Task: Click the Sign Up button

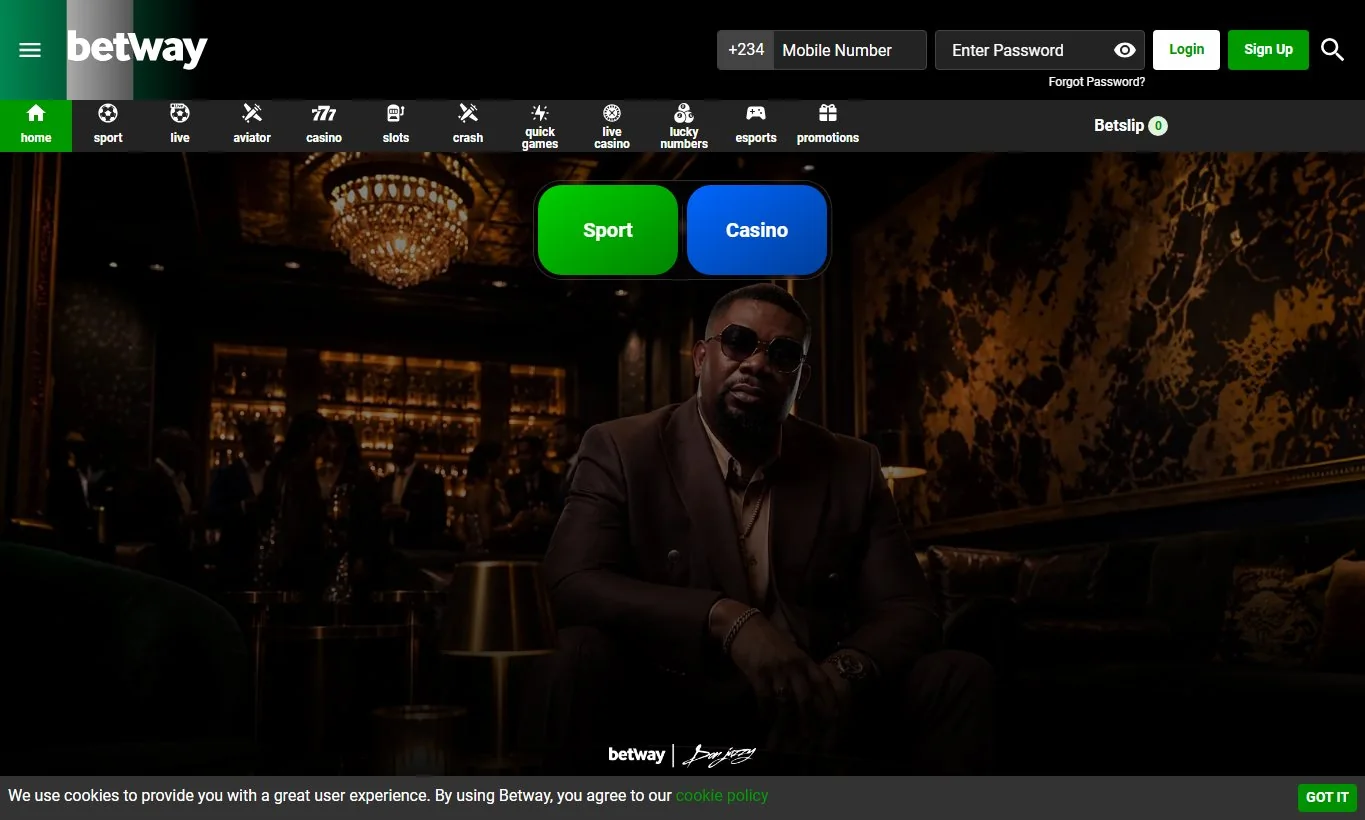Action: 1268,49
